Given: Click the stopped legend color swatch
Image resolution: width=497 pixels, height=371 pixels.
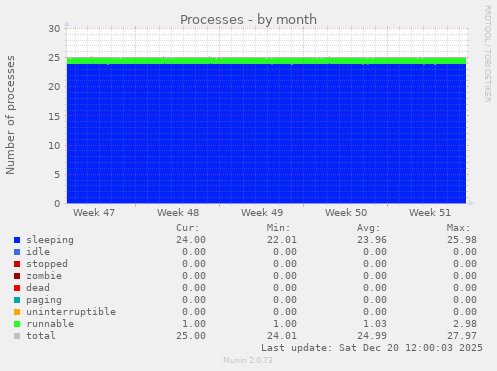Looking at the screenshot, I should click(17, 264).
